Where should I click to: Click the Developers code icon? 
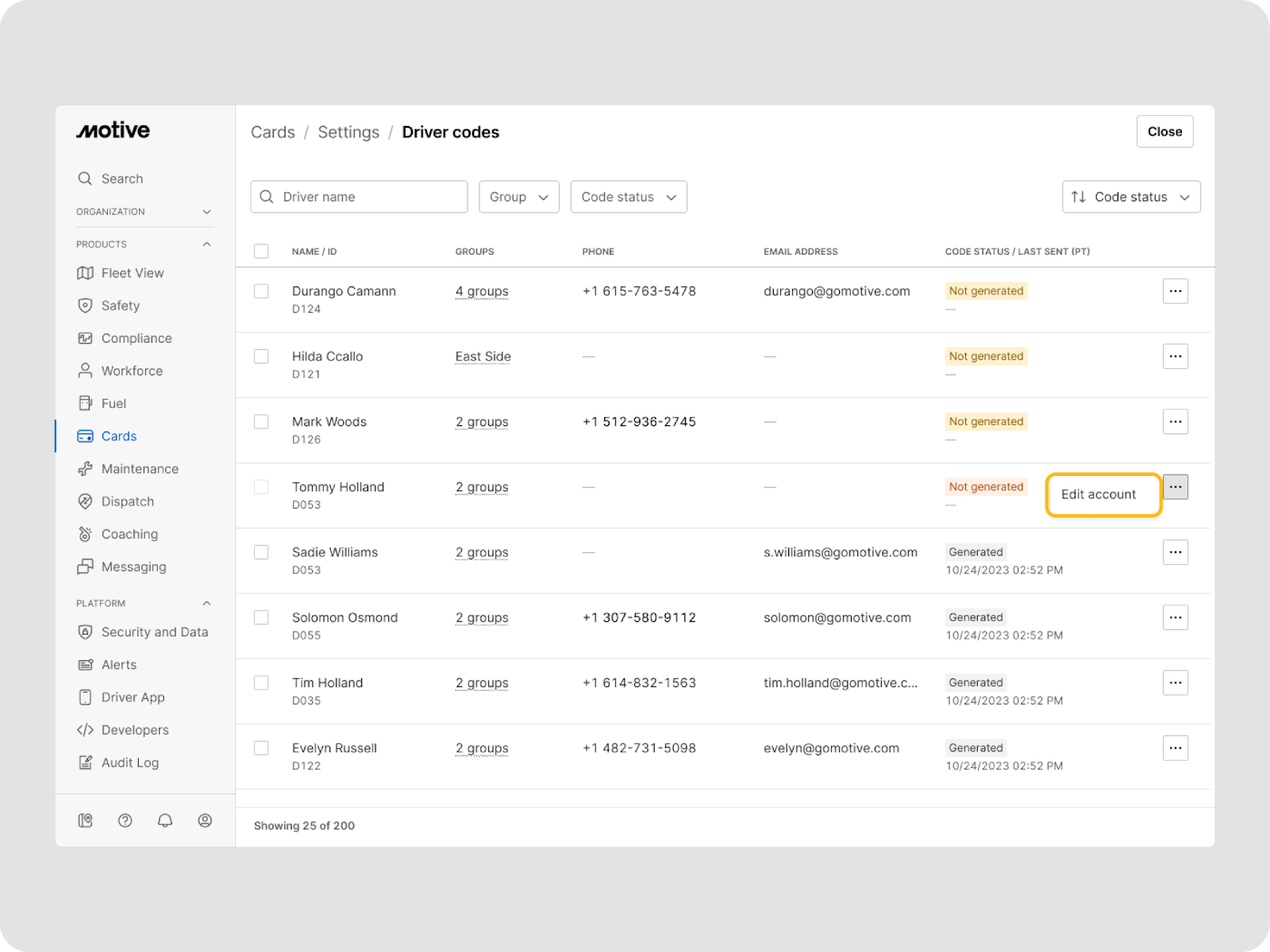pyautogui.click(x=85, y=730)
